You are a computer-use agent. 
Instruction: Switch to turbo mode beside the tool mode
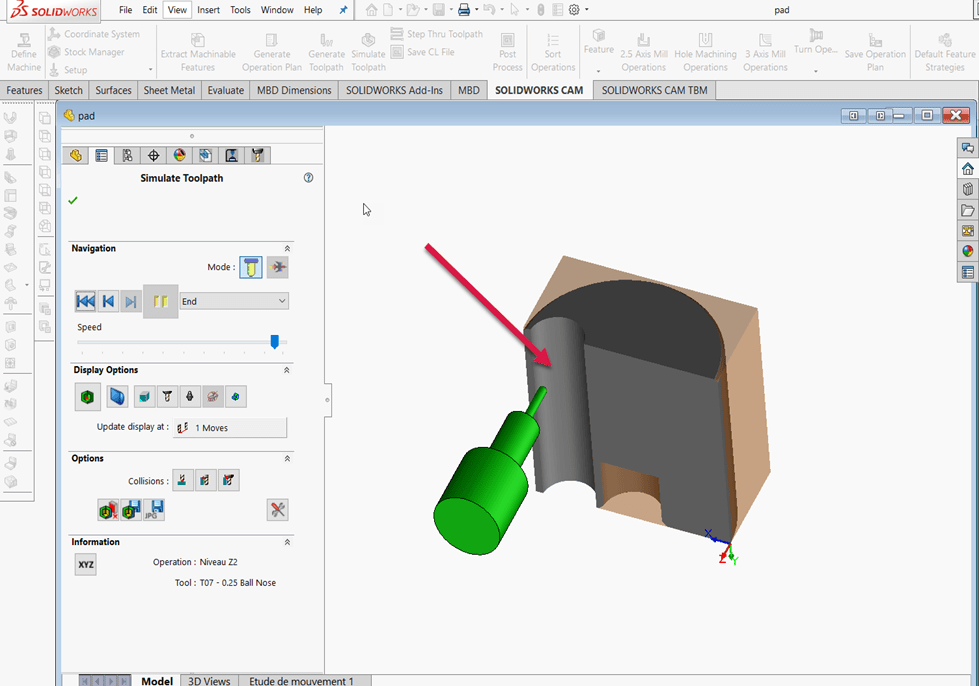[278, 267]
